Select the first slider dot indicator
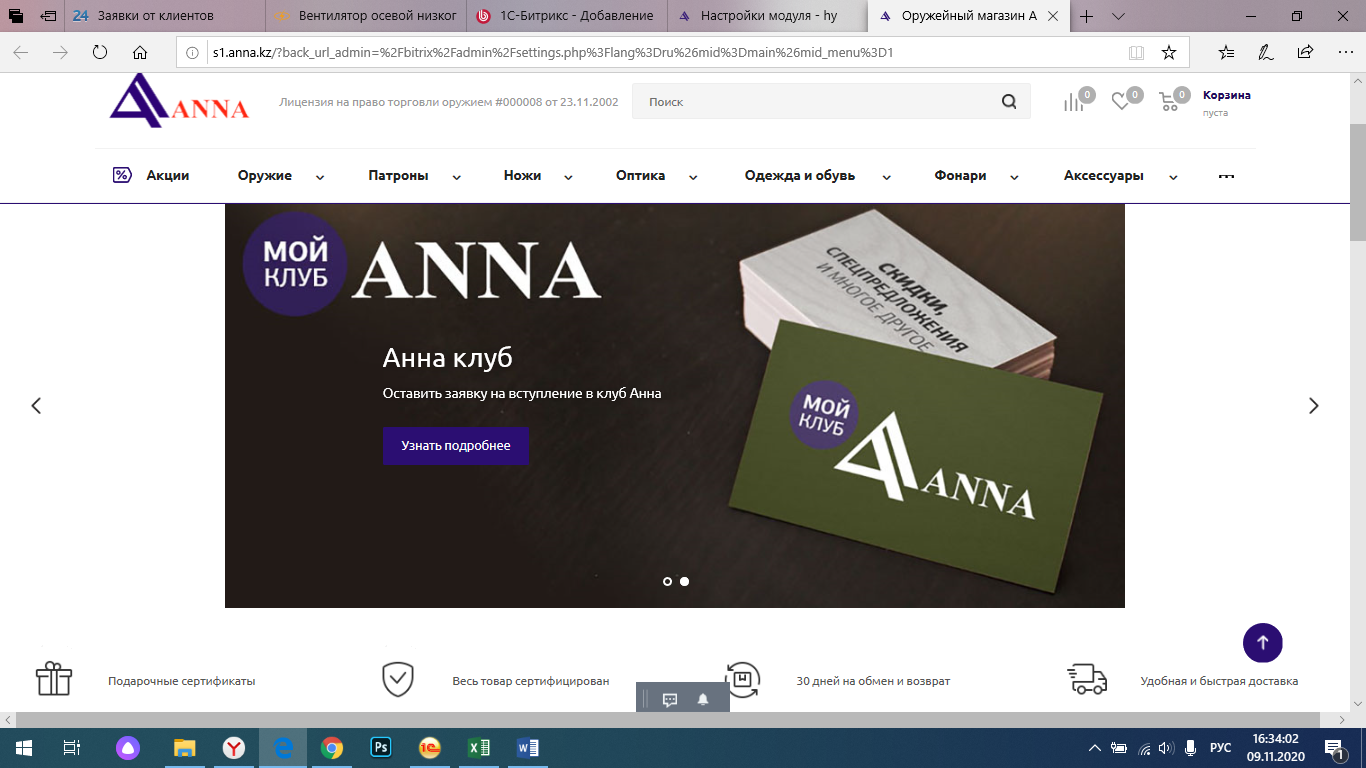This screenshot has width=1366, height=768. [x=667, y=581]
